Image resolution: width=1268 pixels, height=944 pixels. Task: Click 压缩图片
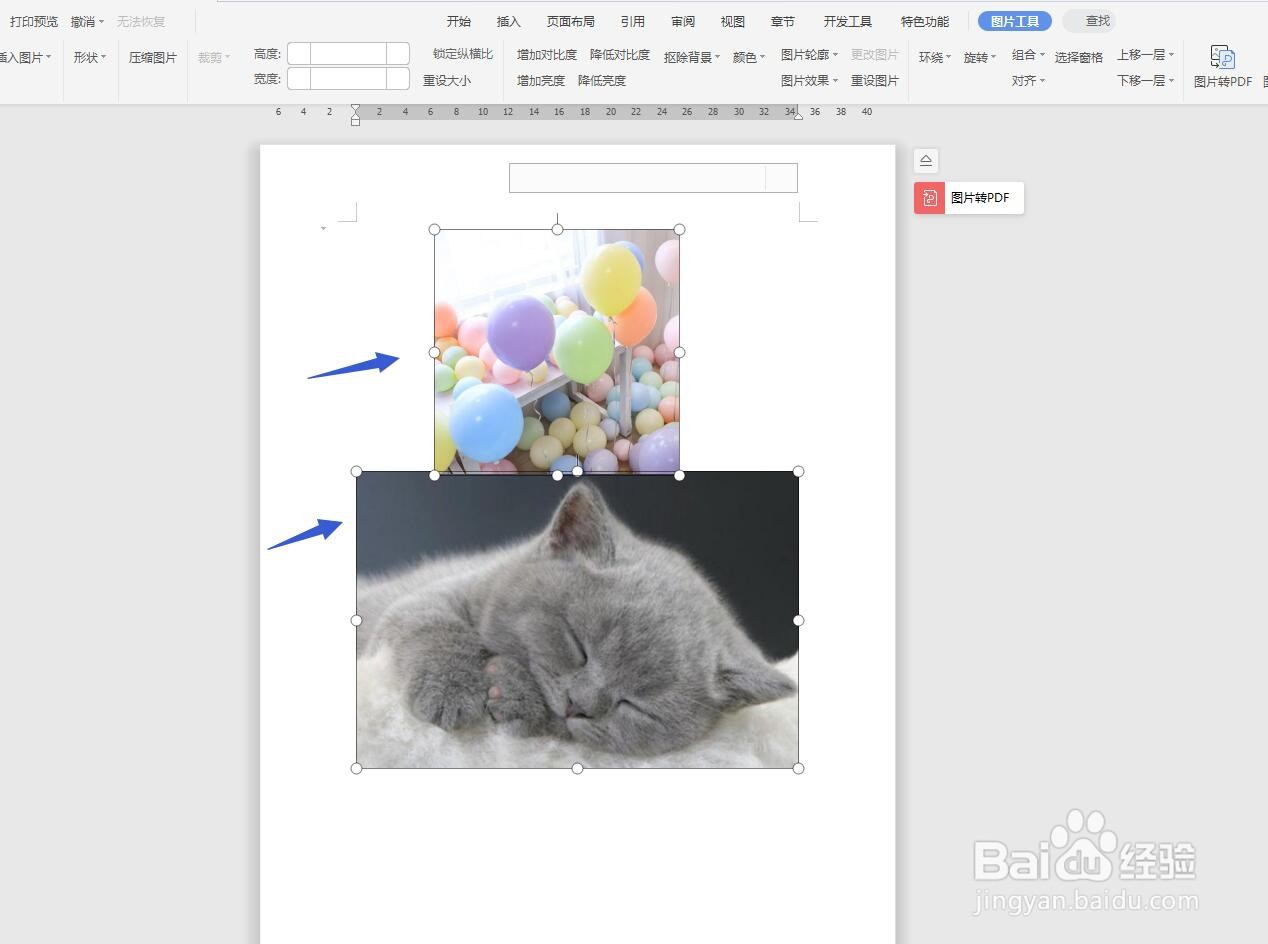coord(153,57)
